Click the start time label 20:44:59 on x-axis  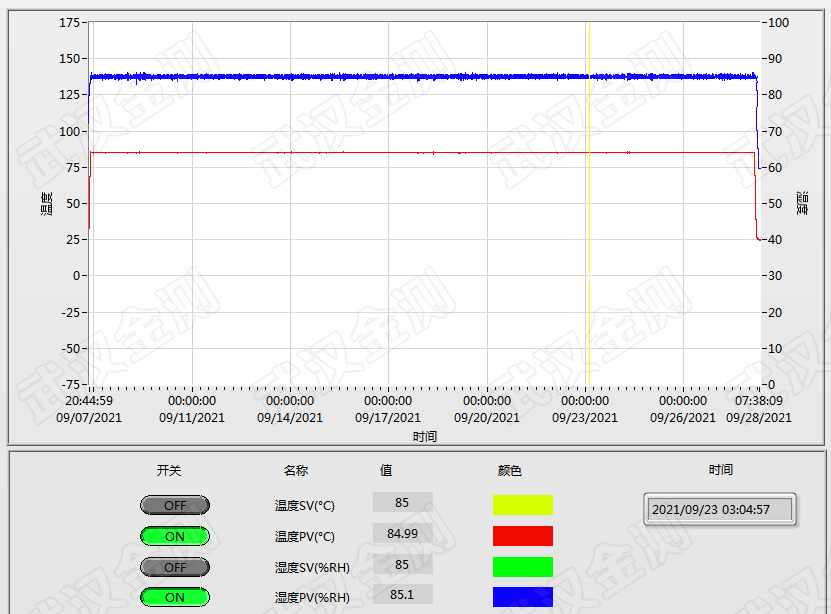point(89,401)
